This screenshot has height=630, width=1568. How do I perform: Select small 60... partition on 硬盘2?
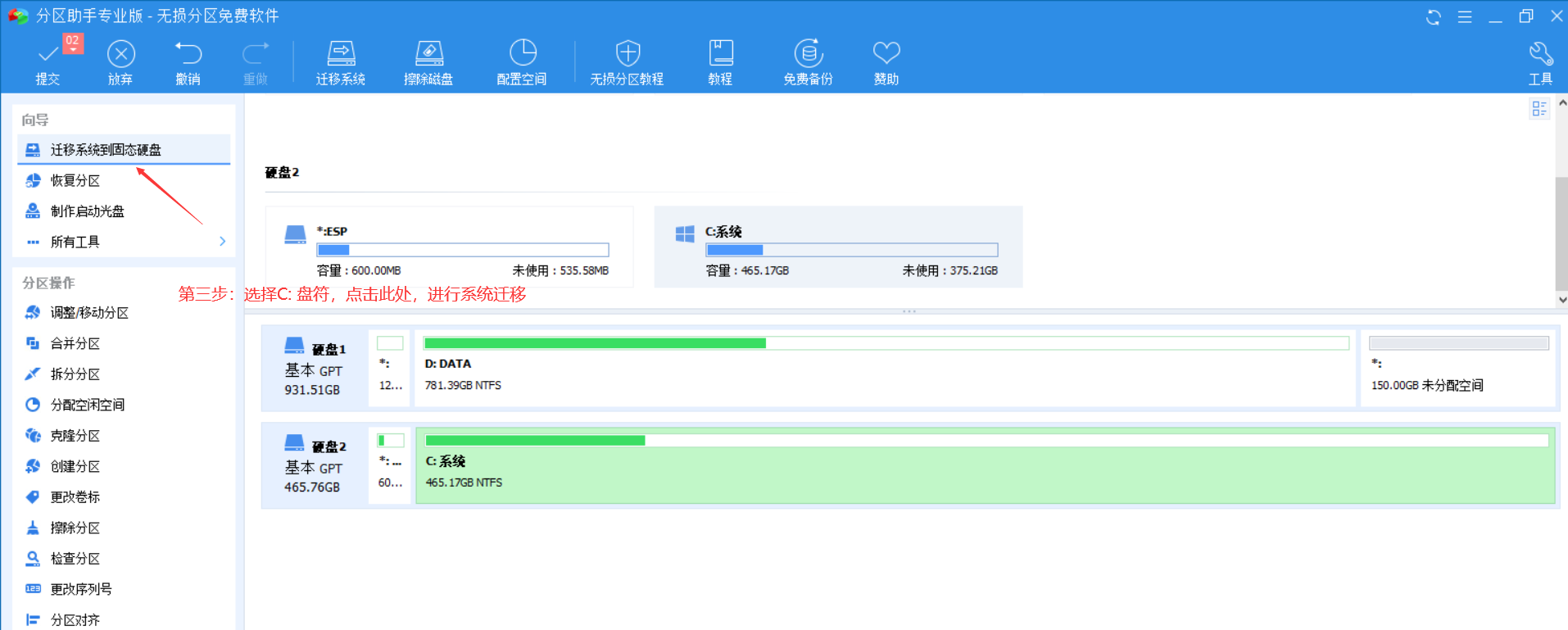390,465
